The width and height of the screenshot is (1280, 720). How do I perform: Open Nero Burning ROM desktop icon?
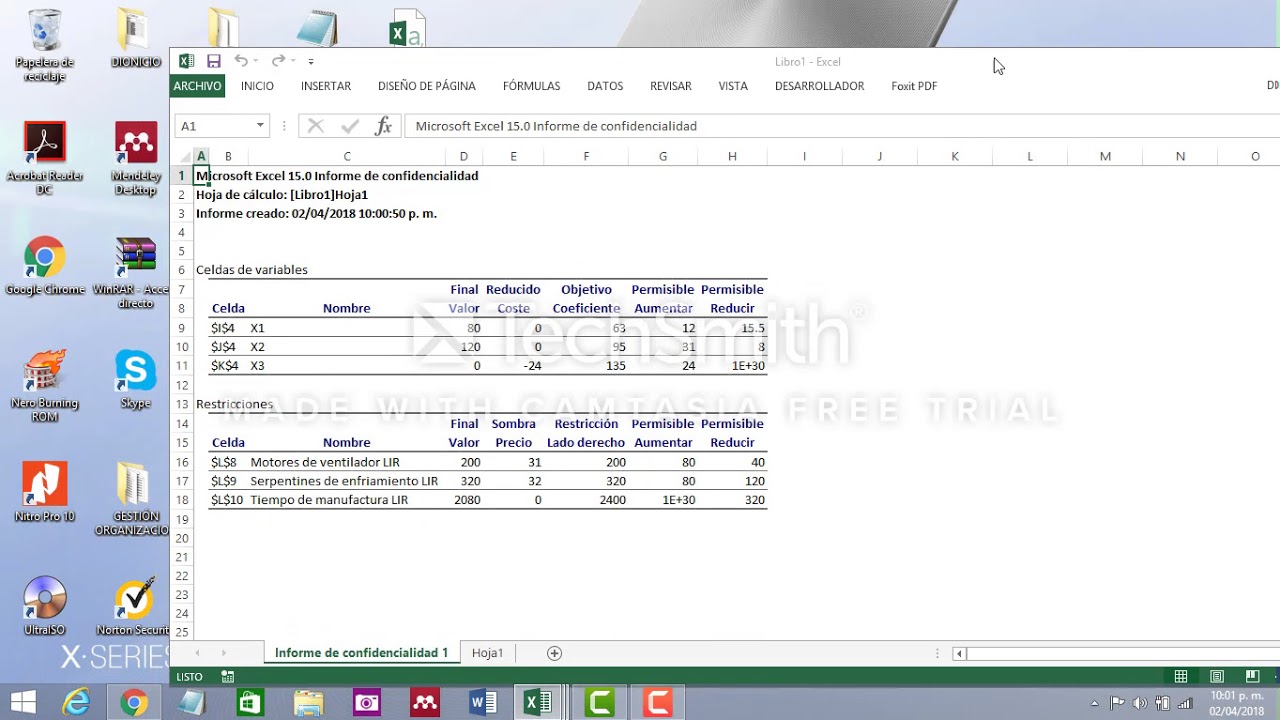(45, 386)
